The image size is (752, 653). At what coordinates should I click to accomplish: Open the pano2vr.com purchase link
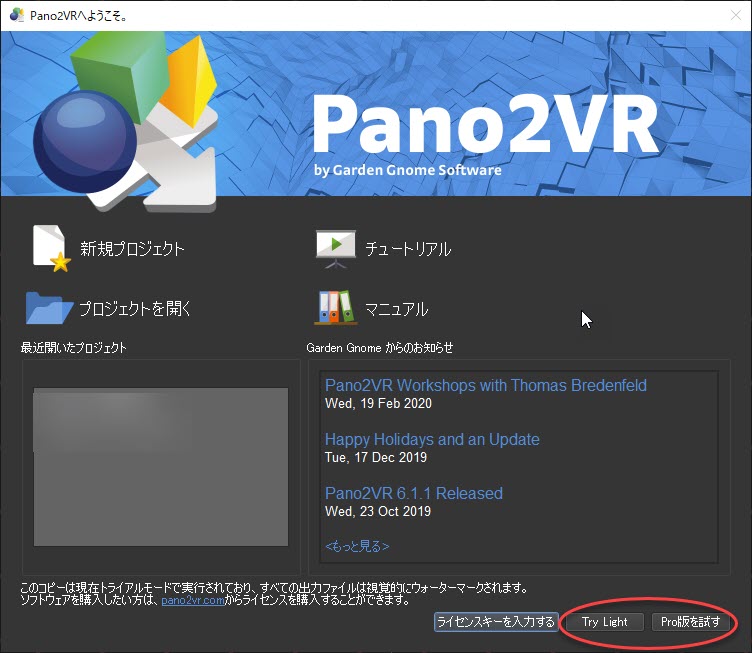coord(193,600)
